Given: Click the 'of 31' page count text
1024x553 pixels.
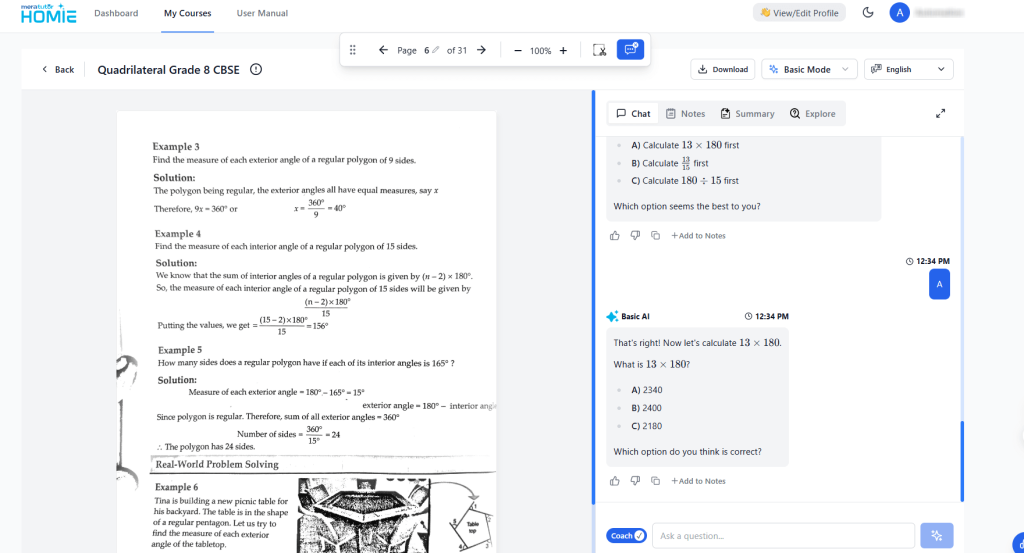Looking at the screenshot, I should pyautogui.click(x=456, y=50).
